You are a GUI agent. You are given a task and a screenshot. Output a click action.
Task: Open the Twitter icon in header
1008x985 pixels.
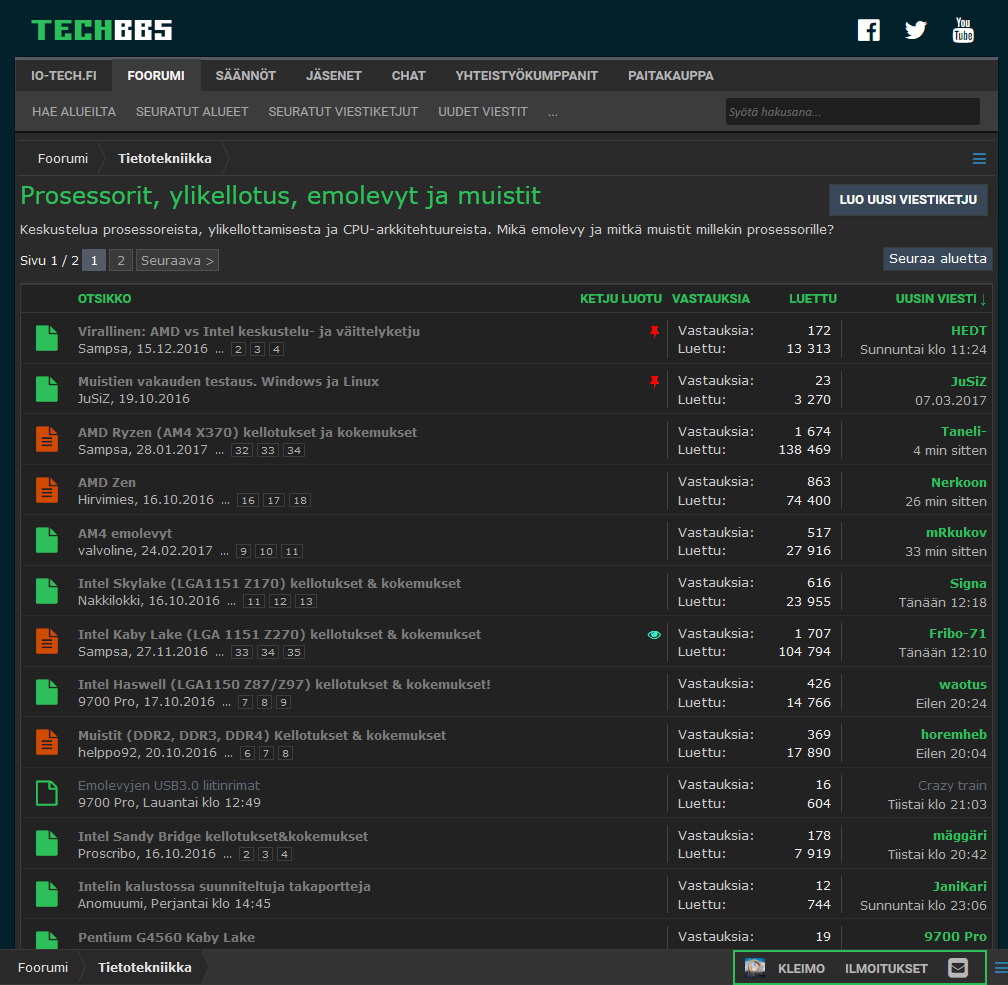pos(915,30)
